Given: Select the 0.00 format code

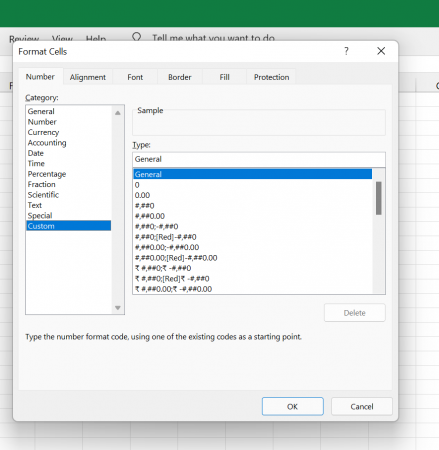Looking at the screenshot, I should pyautogui.click(x=142, y=195).
